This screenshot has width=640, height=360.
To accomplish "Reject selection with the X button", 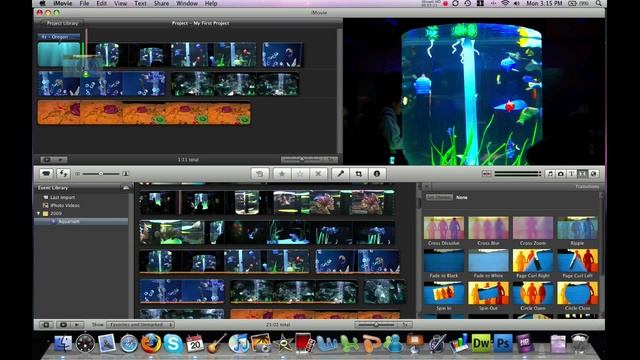I will tap(318, 174).
